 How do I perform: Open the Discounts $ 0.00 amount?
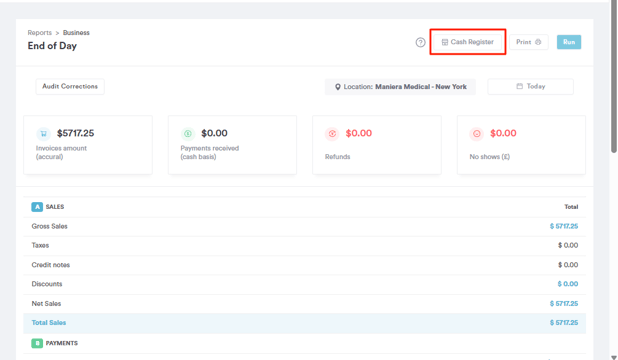568,284
